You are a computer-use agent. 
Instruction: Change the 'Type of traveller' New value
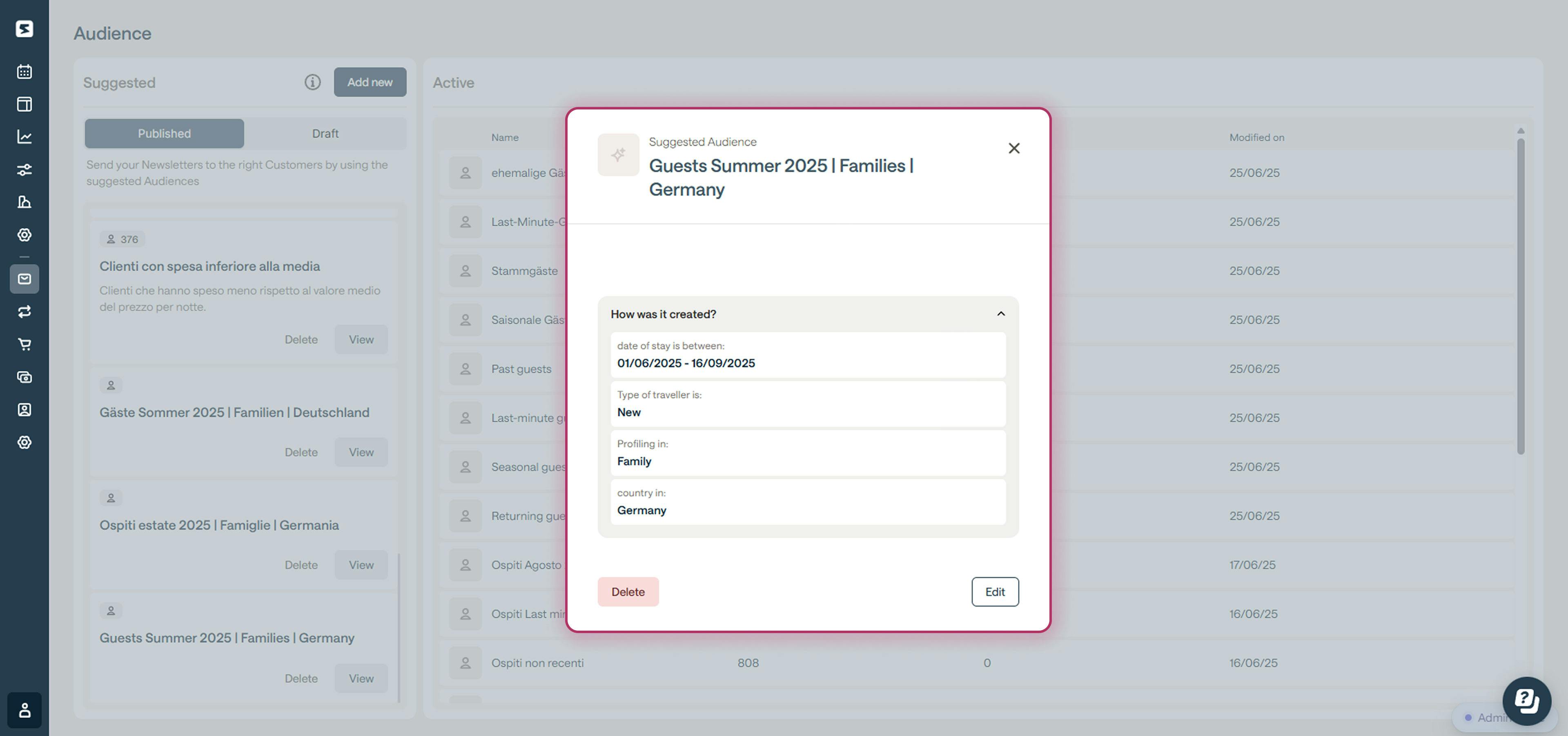[x=808, y=404]
